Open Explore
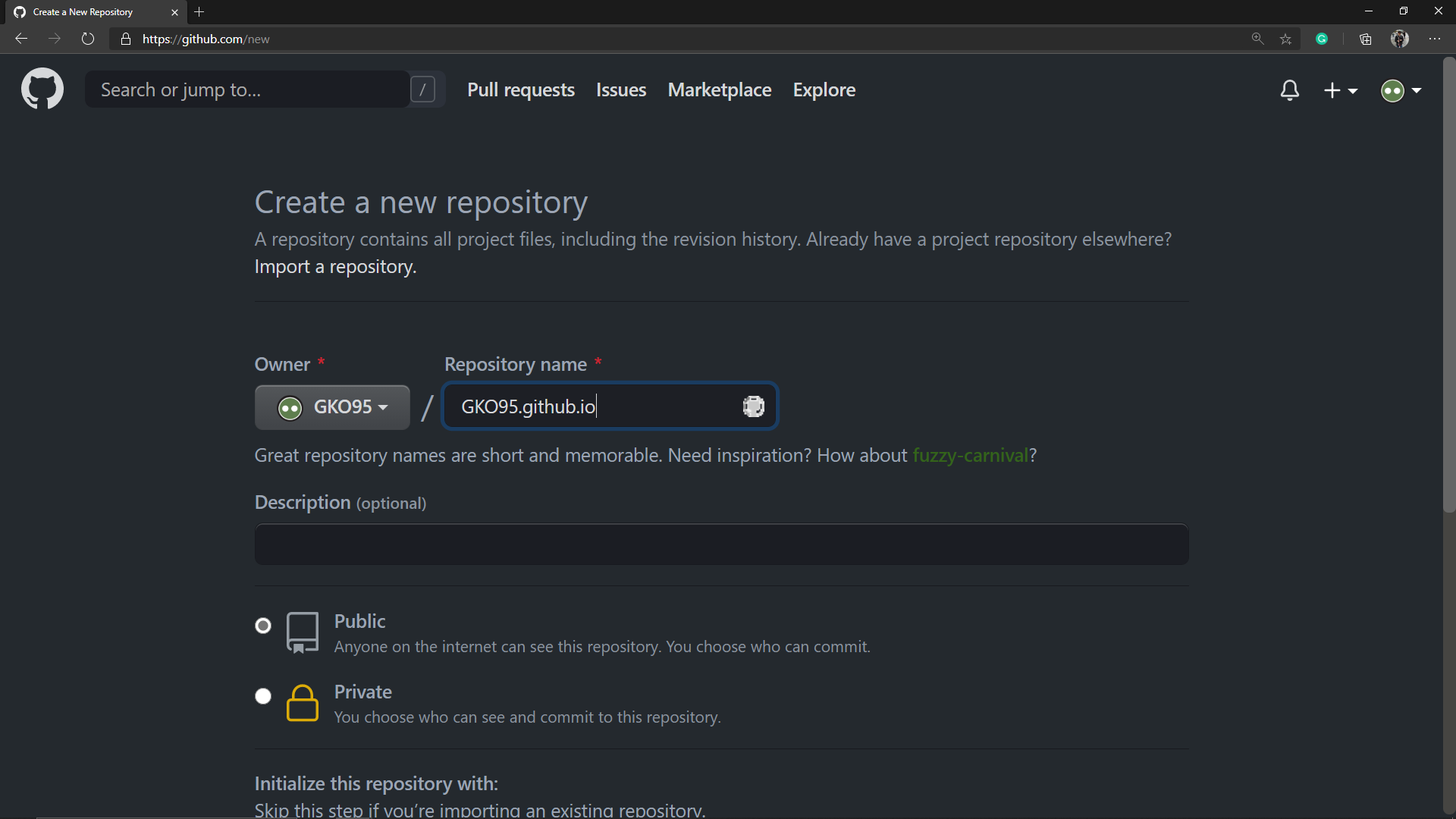This screenshot has width=1456, height=819. 824,89
